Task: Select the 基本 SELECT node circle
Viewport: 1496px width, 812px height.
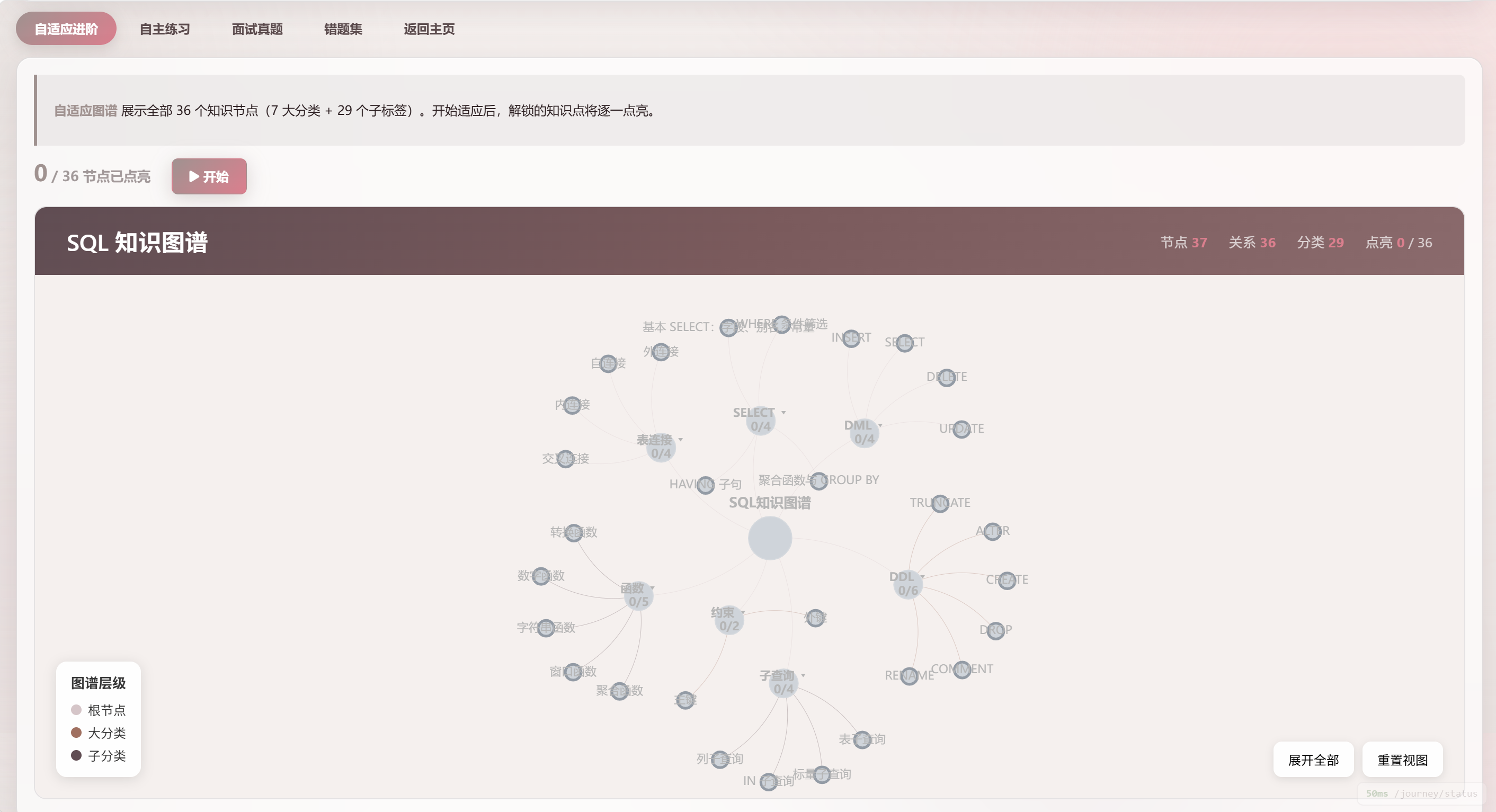Action: tap(728, 327)
